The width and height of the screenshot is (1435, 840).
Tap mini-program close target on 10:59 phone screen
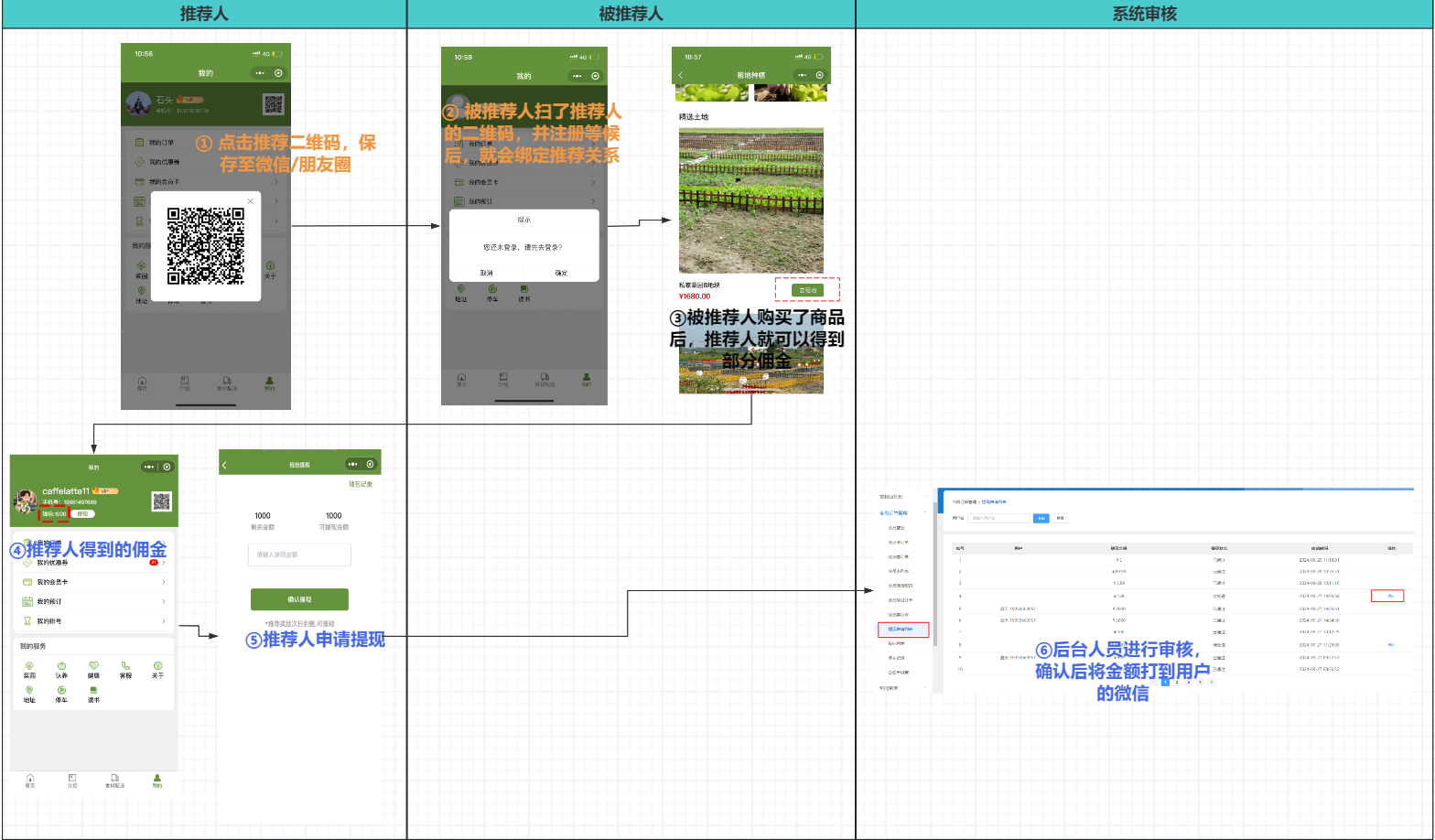click(x=596, y=76)
